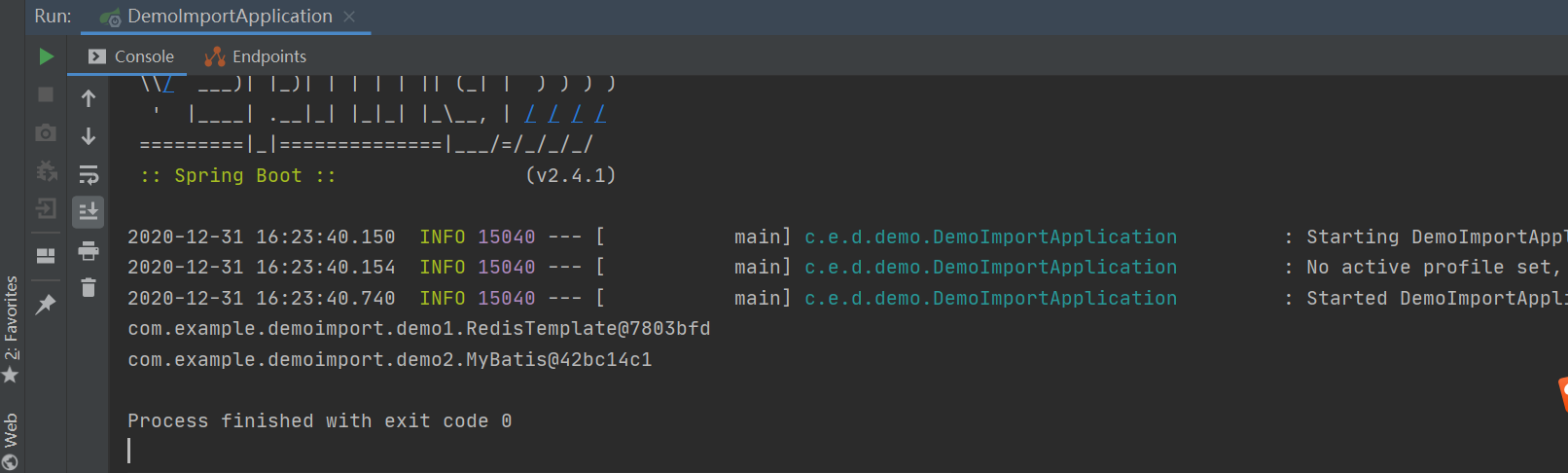Open c.e.d.demo.DemoImportApplication link at 16:23:40.154

(x=990, y=267)
